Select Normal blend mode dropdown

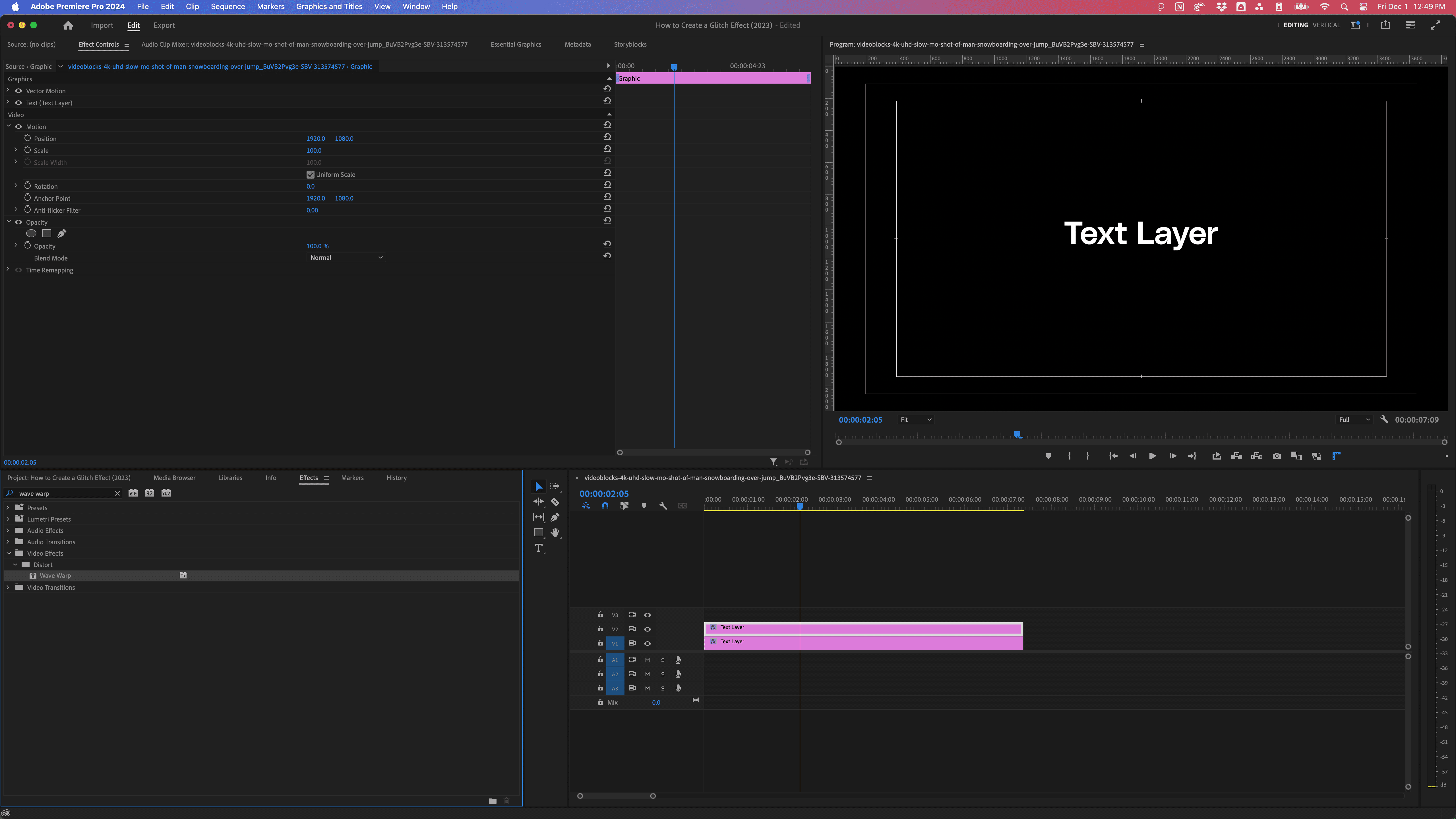[x=345, y=258]
